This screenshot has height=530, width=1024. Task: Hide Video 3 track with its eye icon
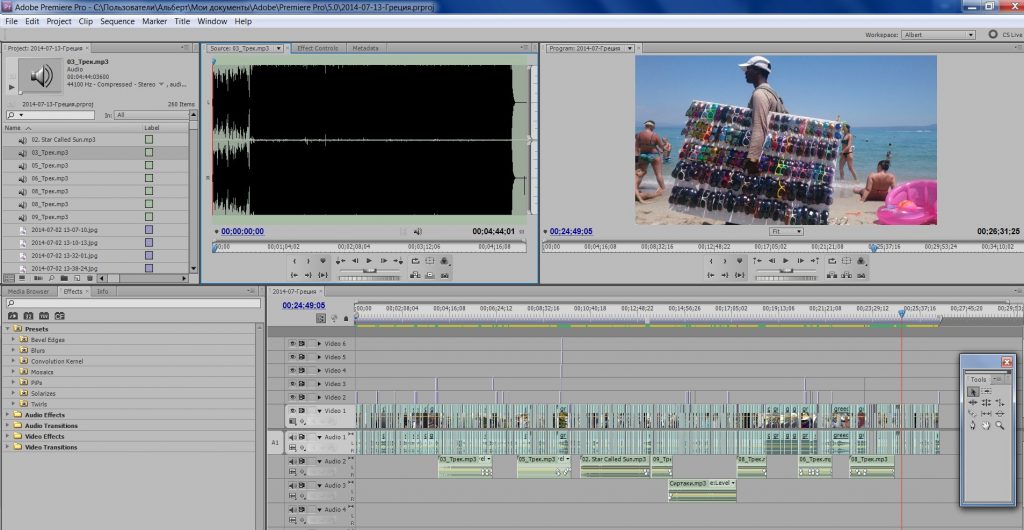click(x=293, y=384)
